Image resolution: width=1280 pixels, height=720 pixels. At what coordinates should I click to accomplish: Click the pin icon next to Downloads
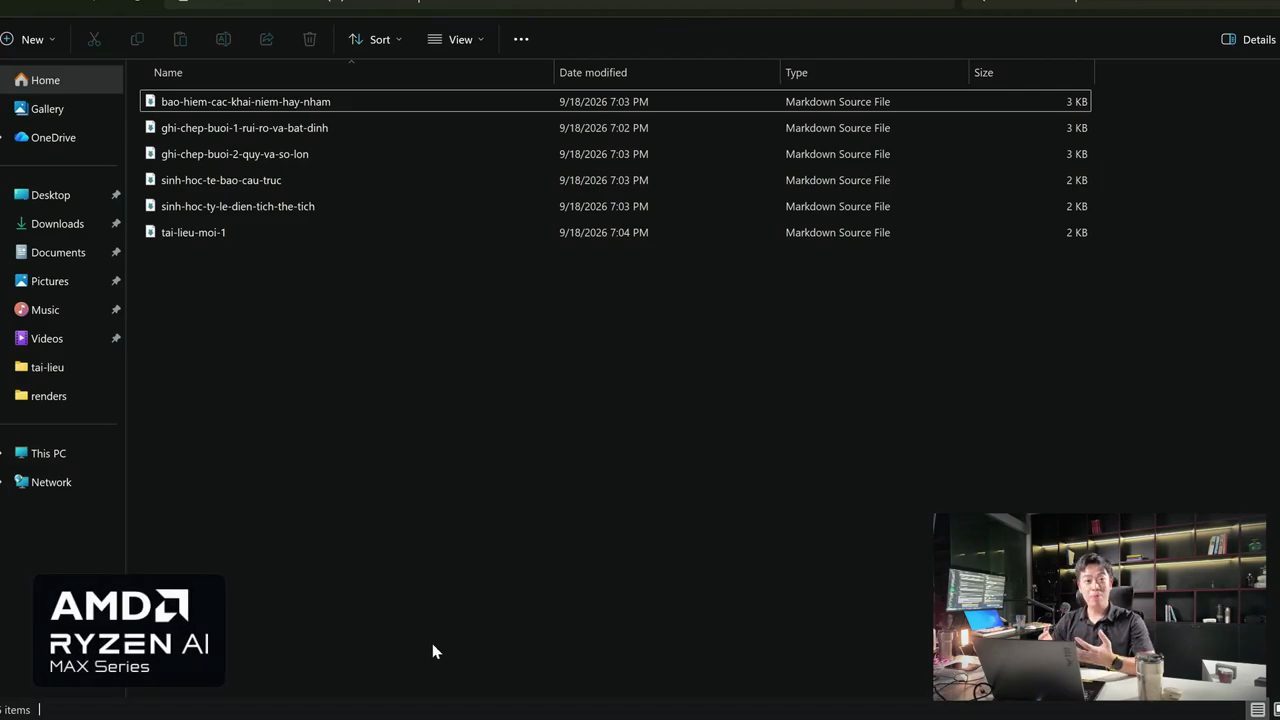[116, 224]
